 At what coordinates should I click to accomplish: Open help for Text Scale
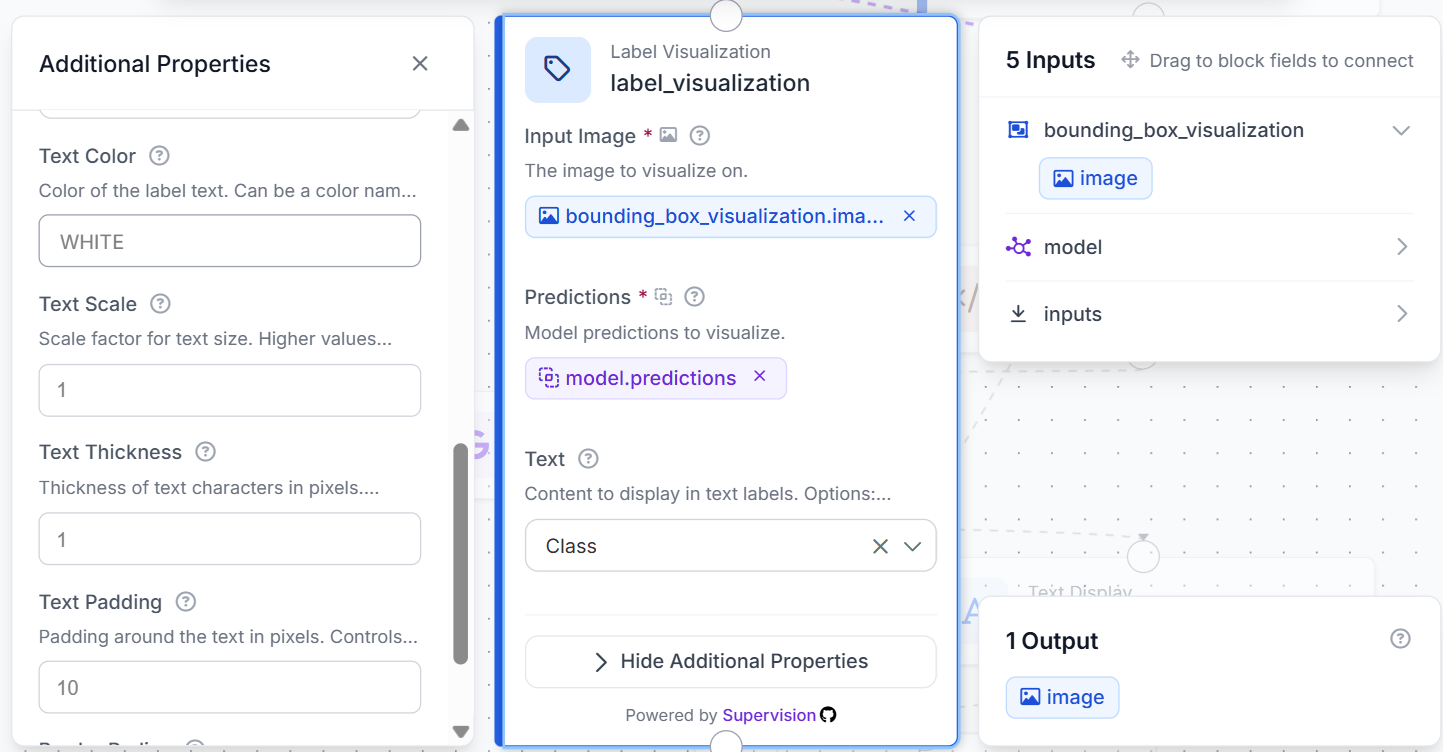[160, 304]
